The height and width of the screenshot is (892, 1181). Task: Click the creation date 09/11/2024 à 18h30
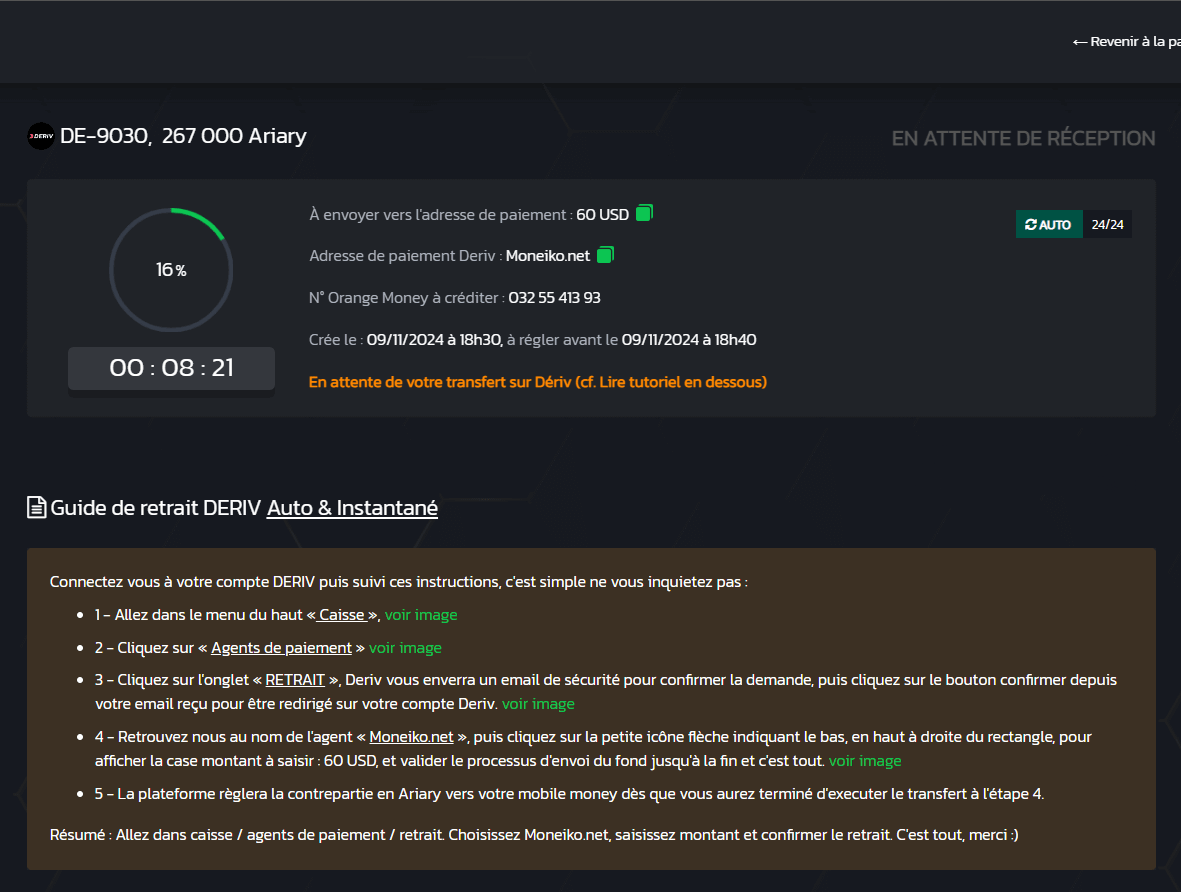point(434,340)
